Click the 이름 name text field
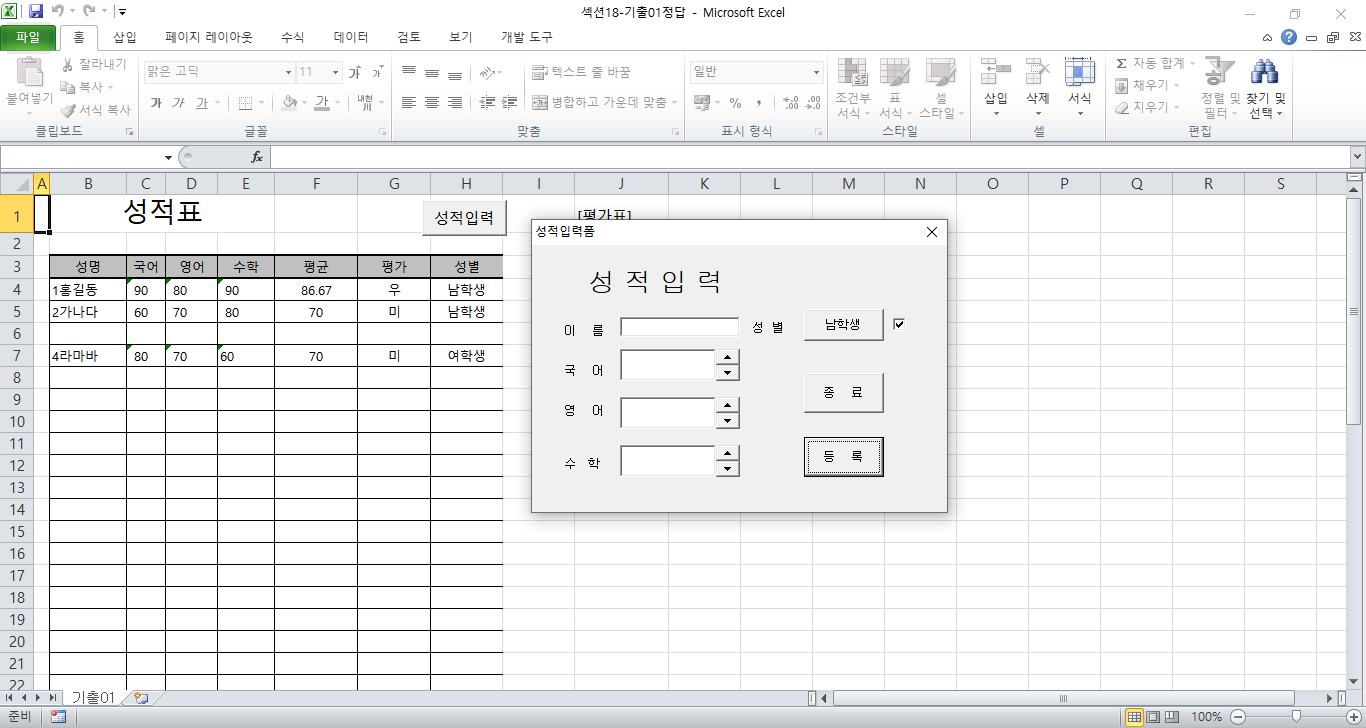Viewport: 1366px width, 728px height. click(x=679, y=327)
